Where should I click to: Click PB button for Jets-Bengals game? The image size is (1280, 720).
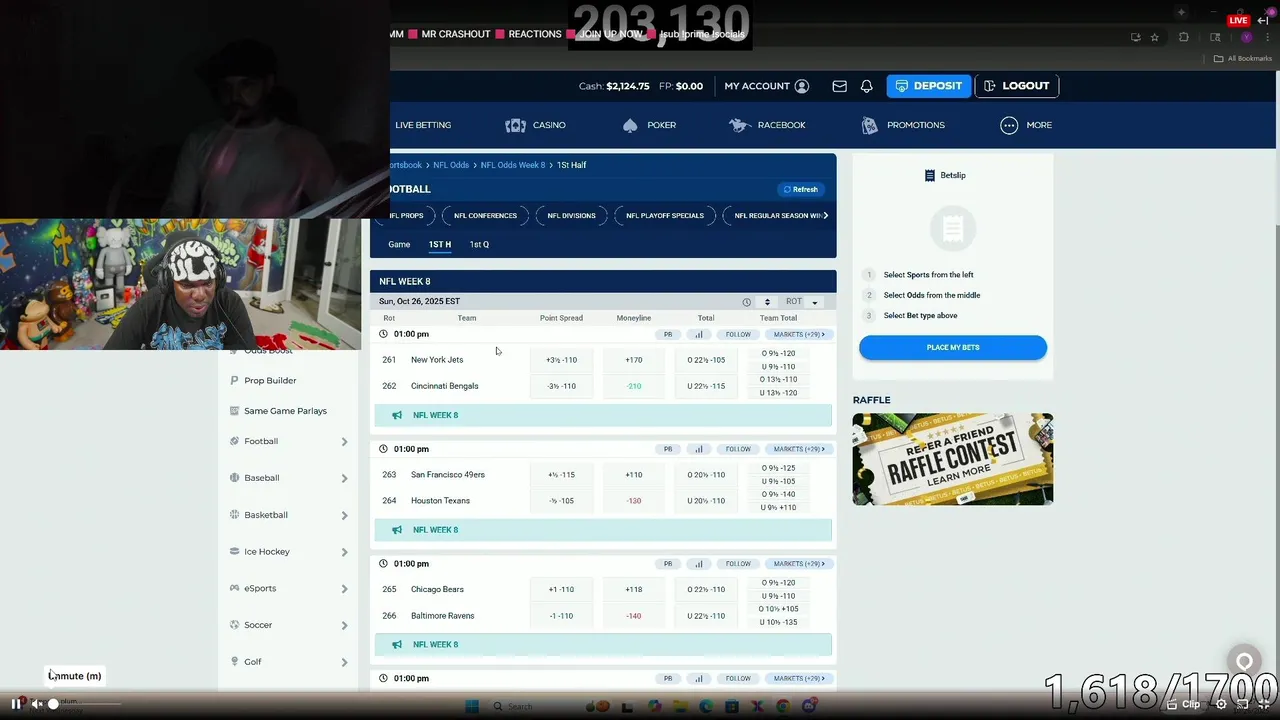pos(668,334)
